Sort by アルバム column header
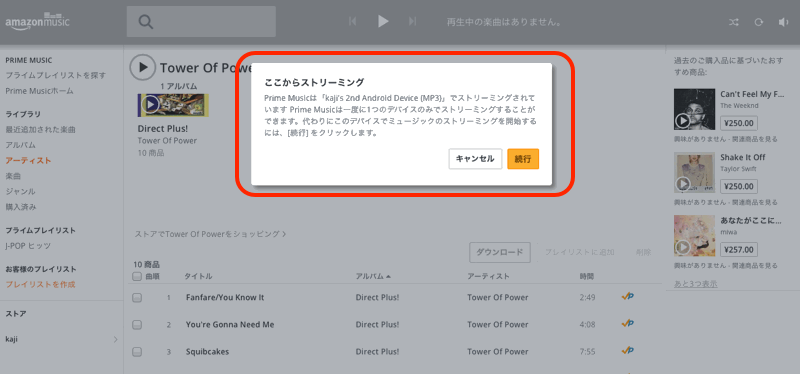 click(x=373, y=277)
